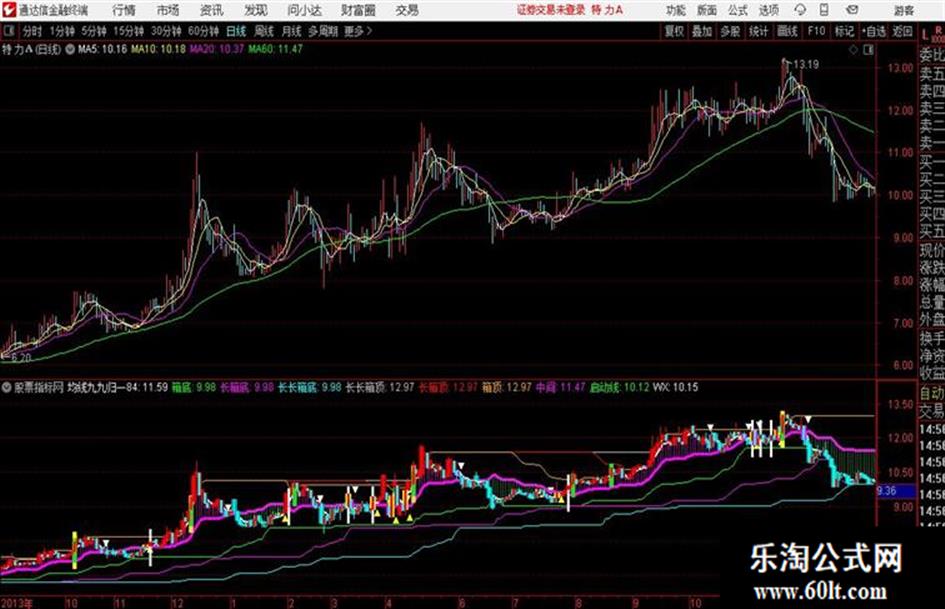Screen dimensions: 945x609
Task: Click the 返回 back button
Action: pos(902,31)
